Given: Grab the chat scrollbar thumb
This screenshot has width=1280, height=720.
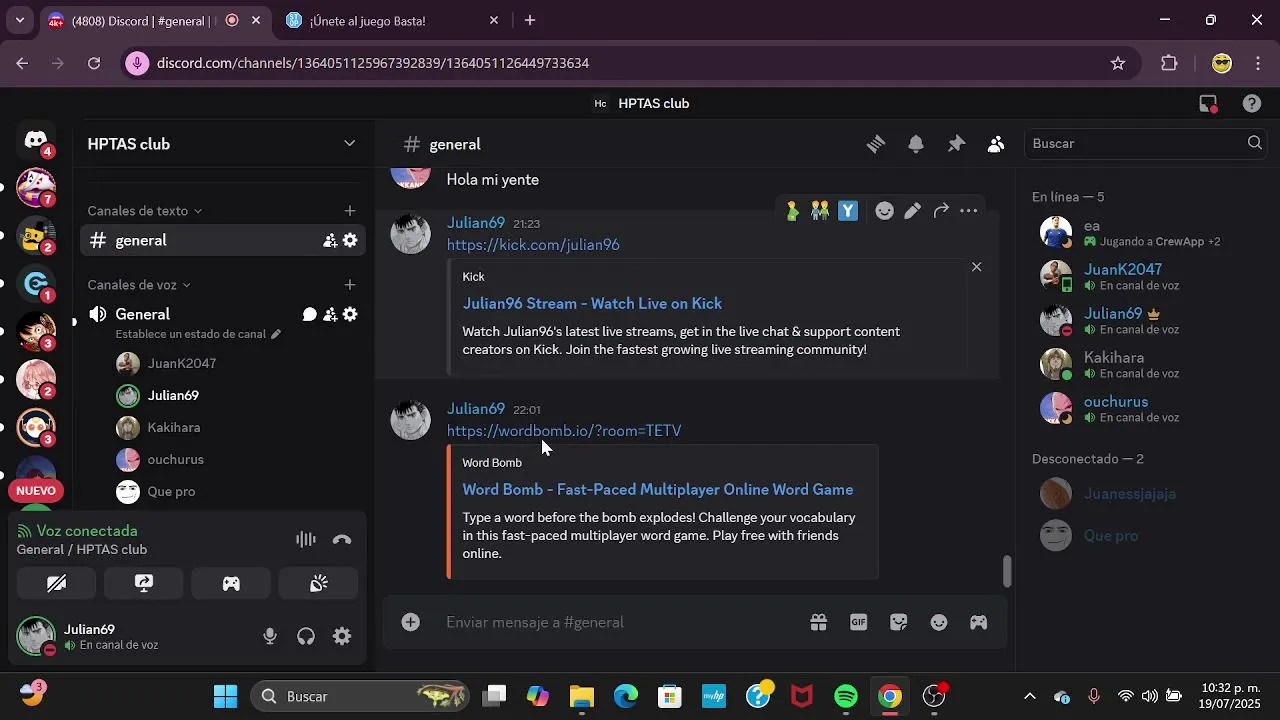Looking at the screenshot, I should coord(1007,572).
